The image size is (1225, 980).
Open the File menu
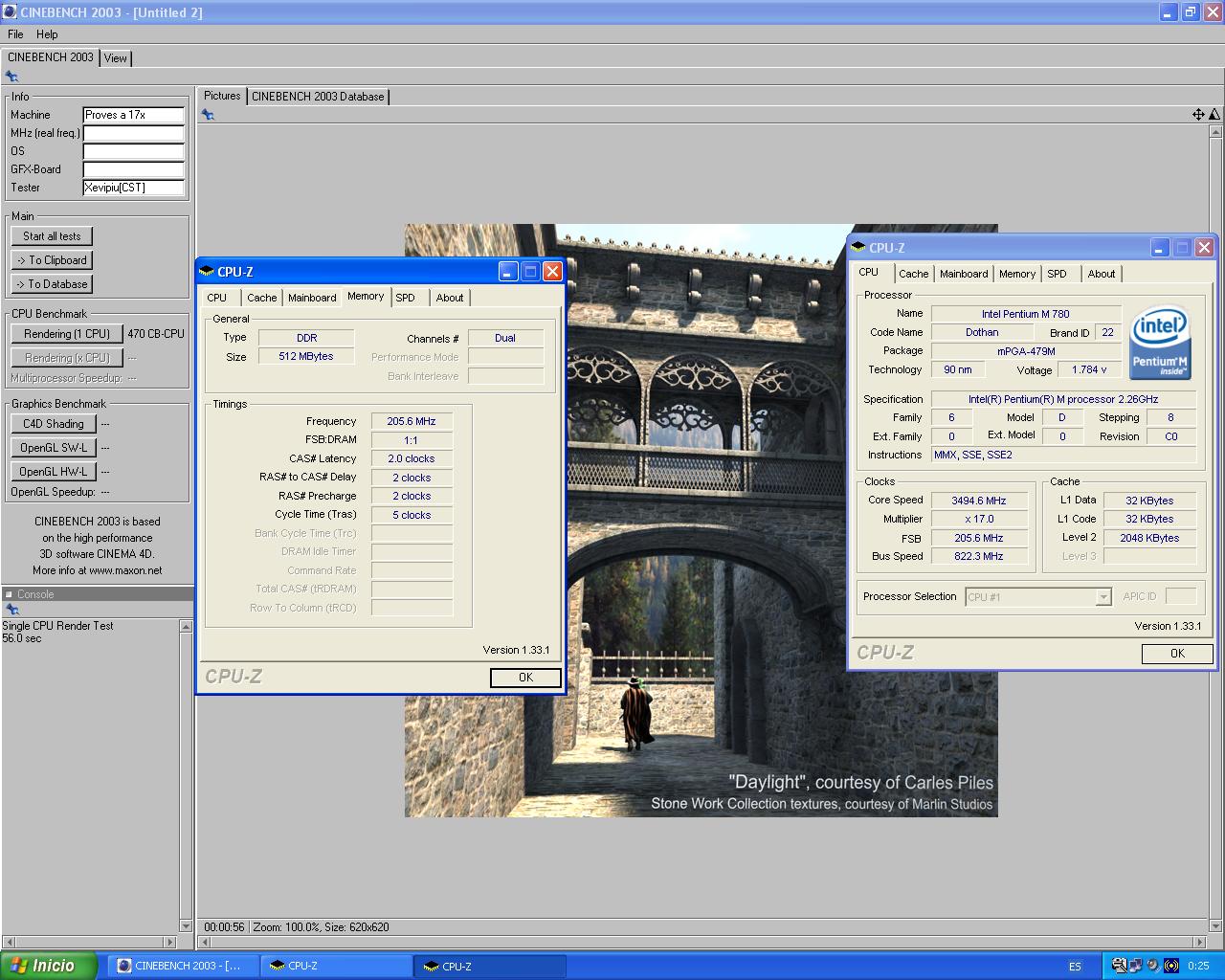(x=15, y=33)
